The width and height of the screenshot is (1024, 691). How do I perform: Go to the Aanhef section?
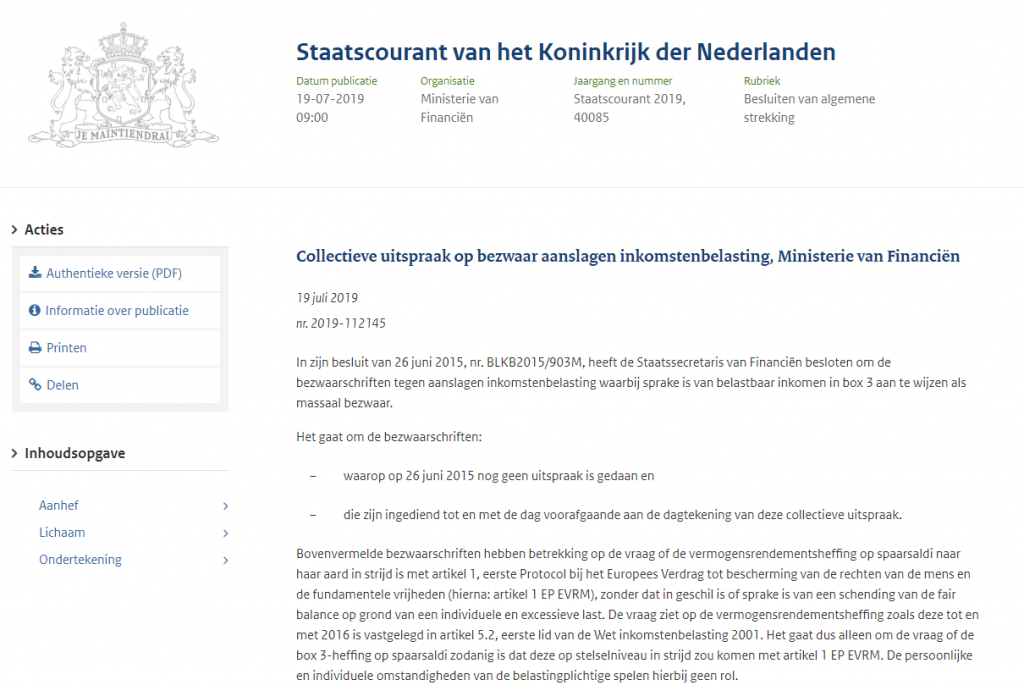(x=59, y=506)
